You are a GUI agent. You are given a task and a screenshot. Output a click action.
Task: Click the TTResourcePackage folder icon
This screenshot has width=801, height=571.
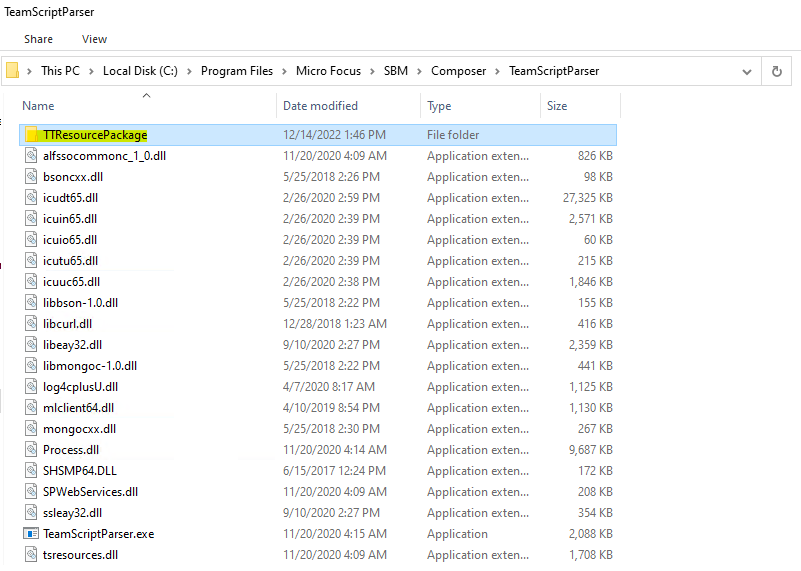[x=31, y=135]
